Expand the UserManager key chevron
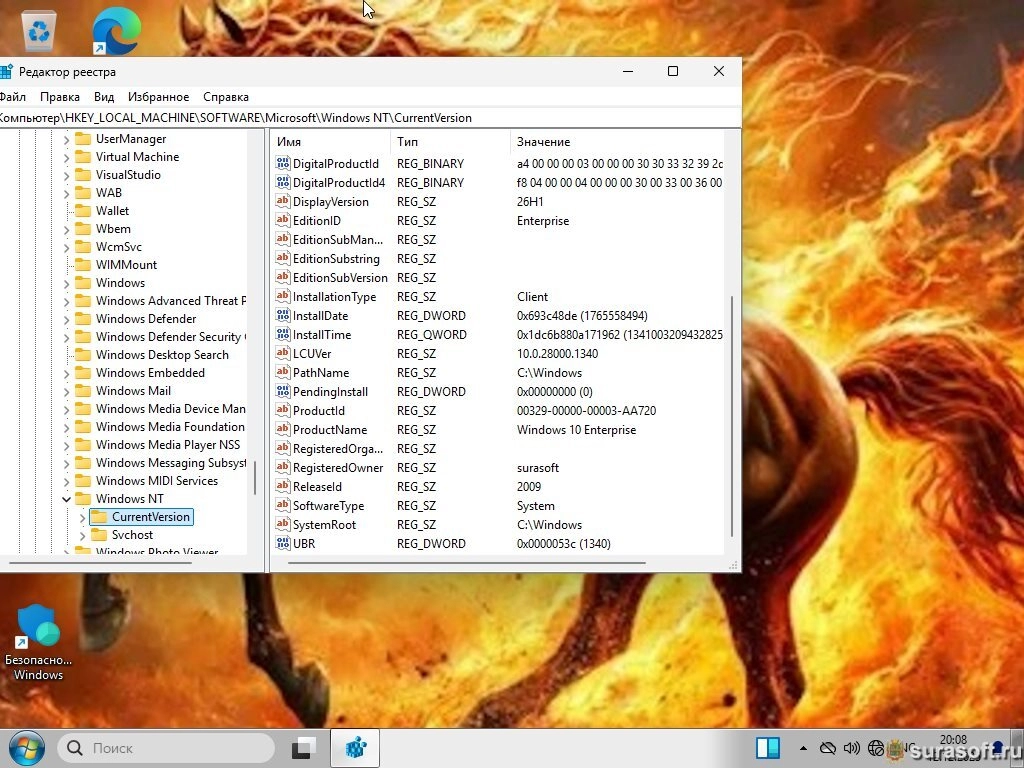Screen dimensions: 1024x768 click(x=66, y=139)
